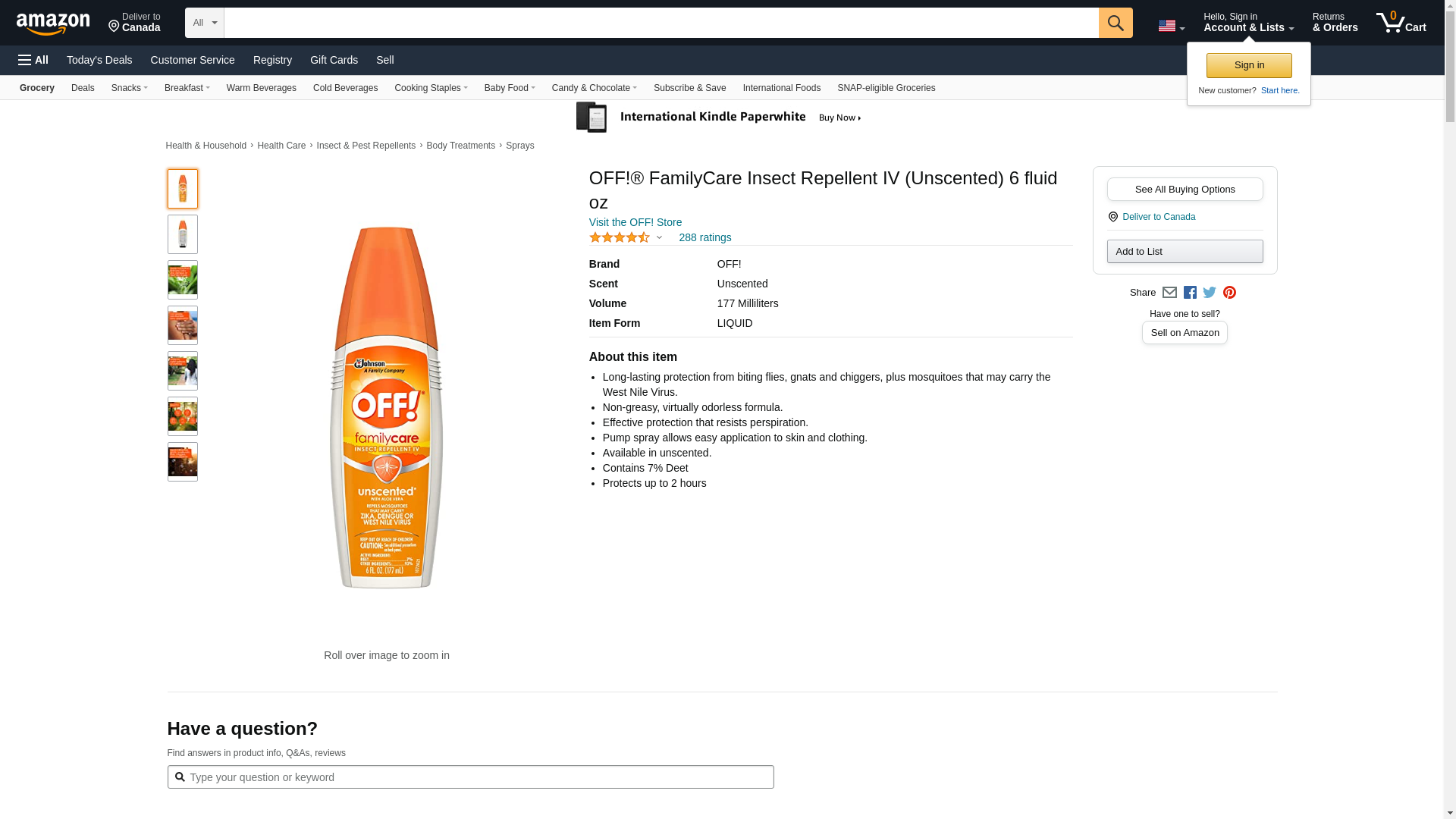The image size is (1456, 819).
Task: Click See All Buying Options button
Action: pos(1185,190)
